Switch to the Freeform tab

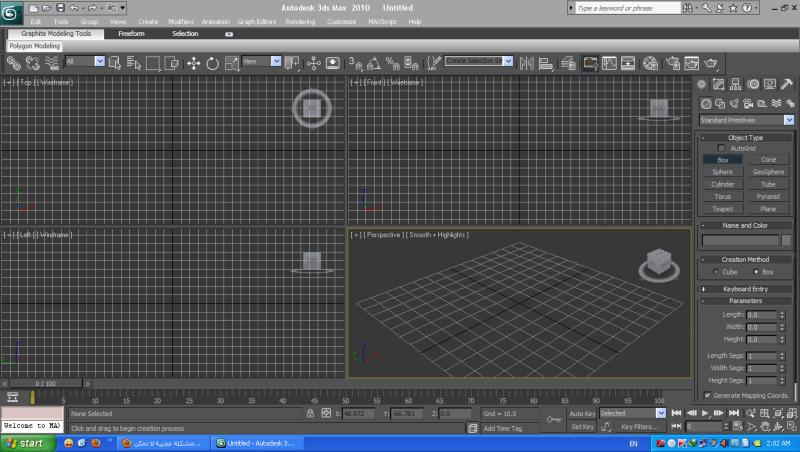pyautogui.click(x=132, y=33)
